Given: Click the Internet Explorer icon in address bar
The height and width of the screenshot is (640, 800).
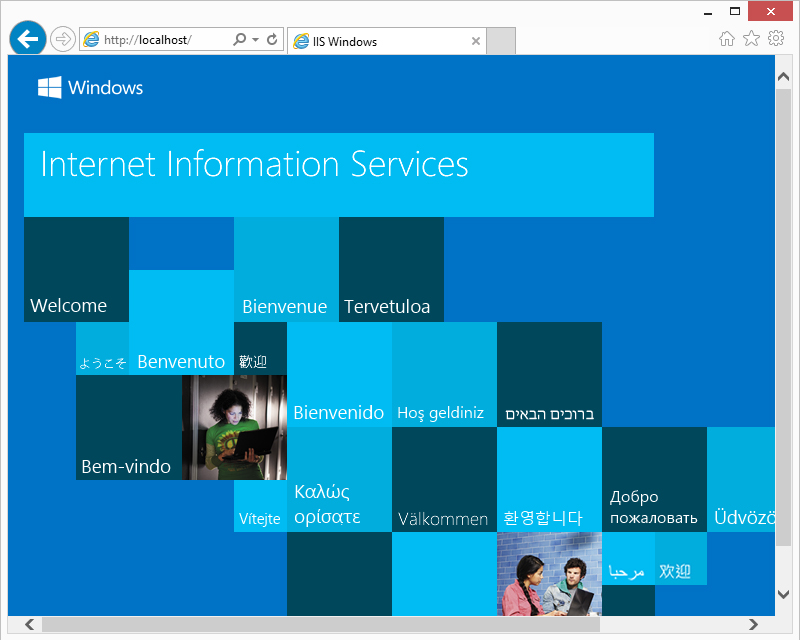Looking at the screenshot, I should pyautogui.click(x=91, y=39).
